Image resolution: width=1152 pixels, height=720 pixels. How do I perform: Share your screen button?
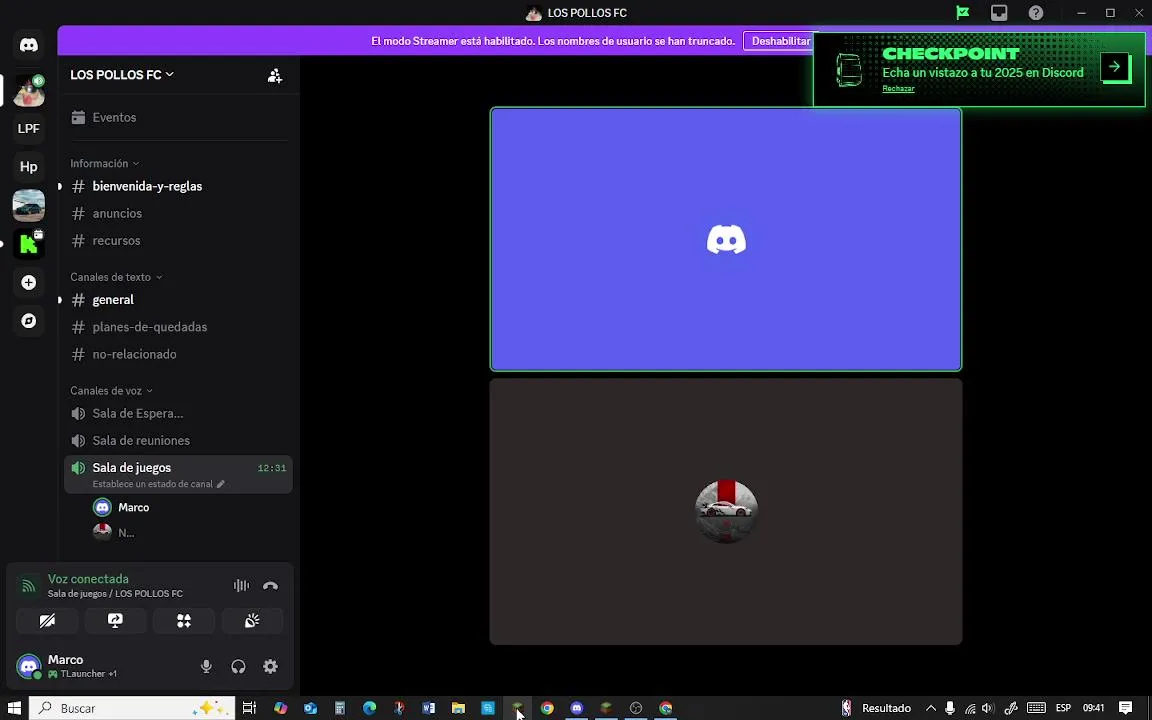click(x=115, y=621)
